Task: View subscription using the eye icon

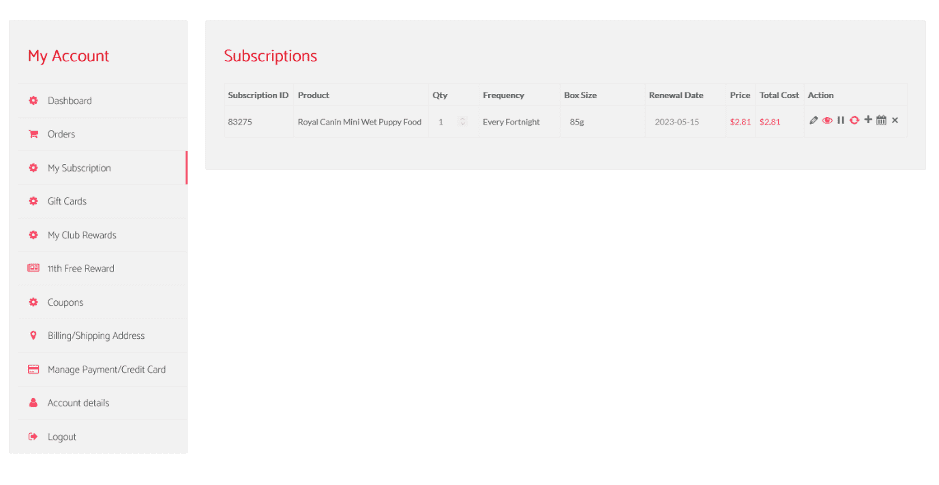Action: (827, 120)
